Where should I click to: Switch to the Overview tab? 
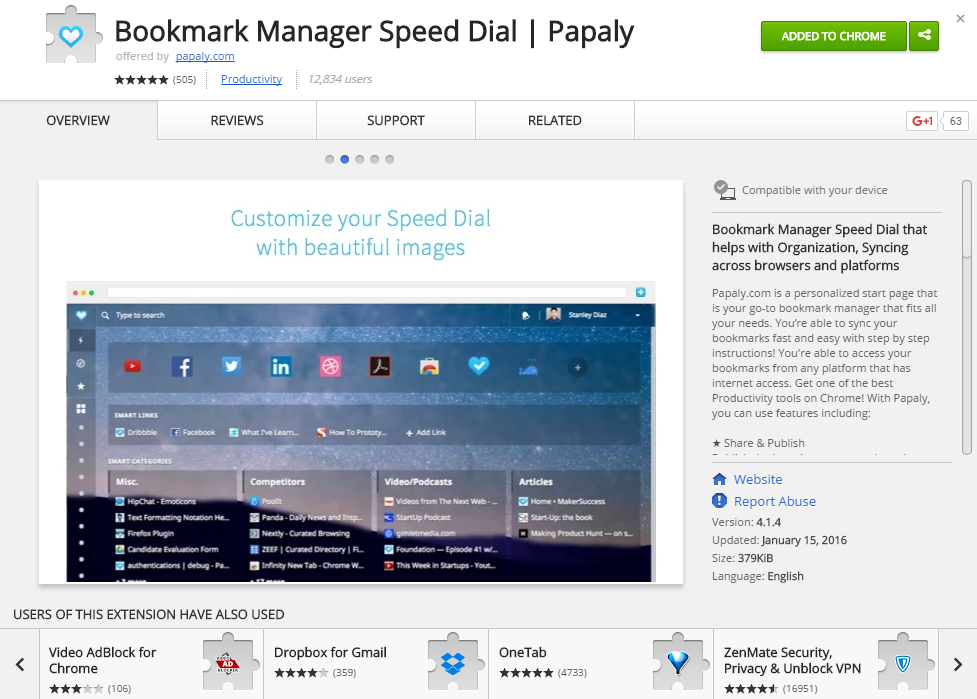click(x=79, y=120)
